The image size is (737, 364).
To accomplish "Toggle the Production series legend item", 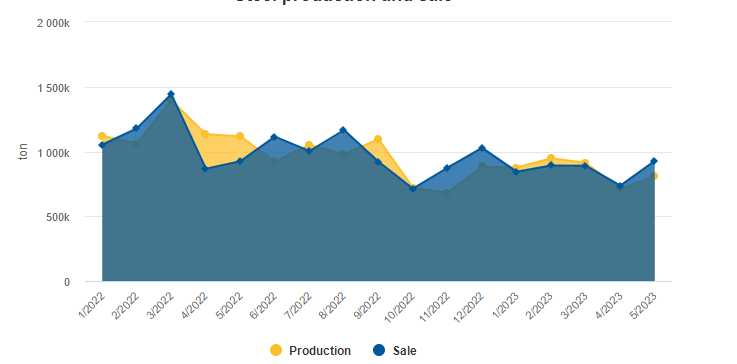I will click(310, 350).
